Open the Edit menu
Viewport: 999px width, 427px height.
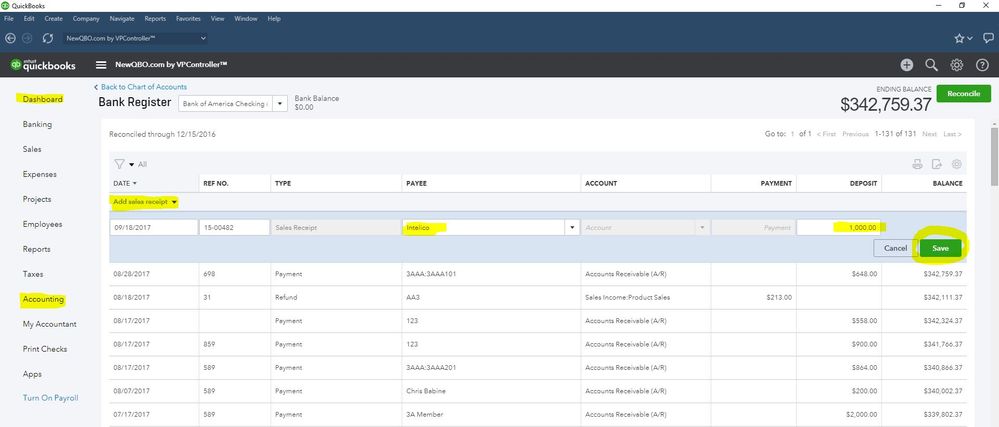click(29, 18)
